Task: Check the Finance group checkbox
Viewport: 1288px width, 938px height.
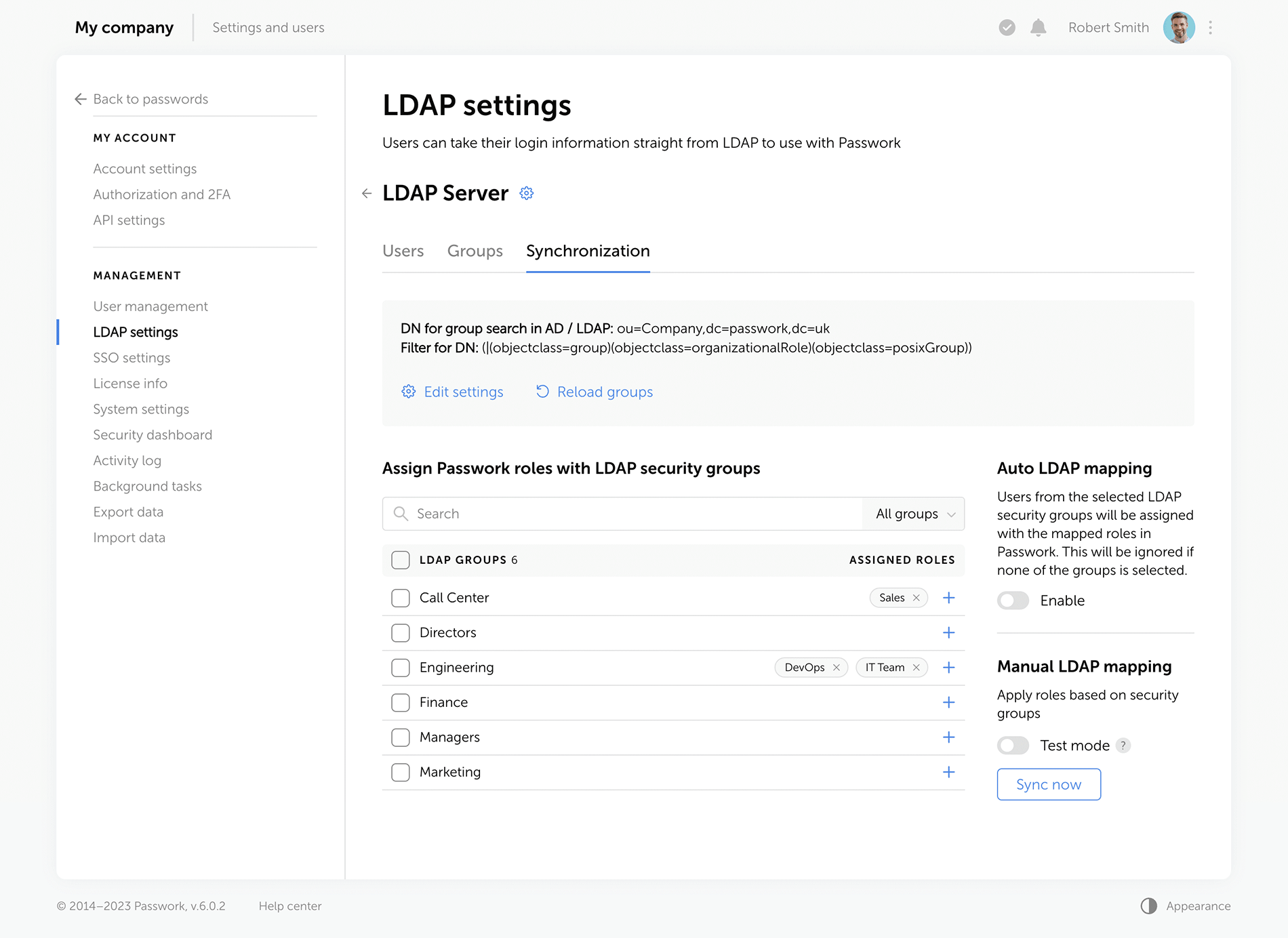Action: (401, 703)
